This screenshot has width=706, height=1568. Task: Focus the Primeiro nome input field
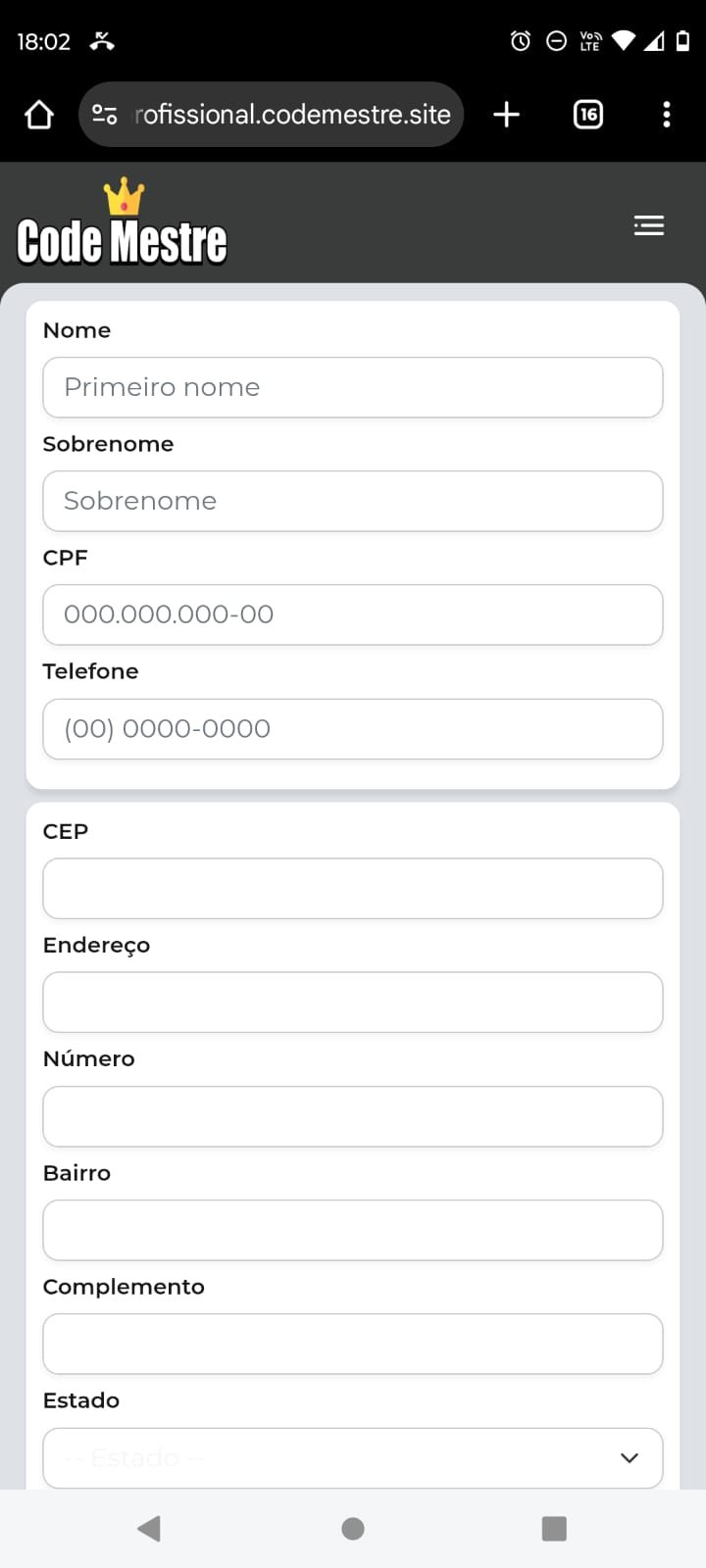coord(353,387)
